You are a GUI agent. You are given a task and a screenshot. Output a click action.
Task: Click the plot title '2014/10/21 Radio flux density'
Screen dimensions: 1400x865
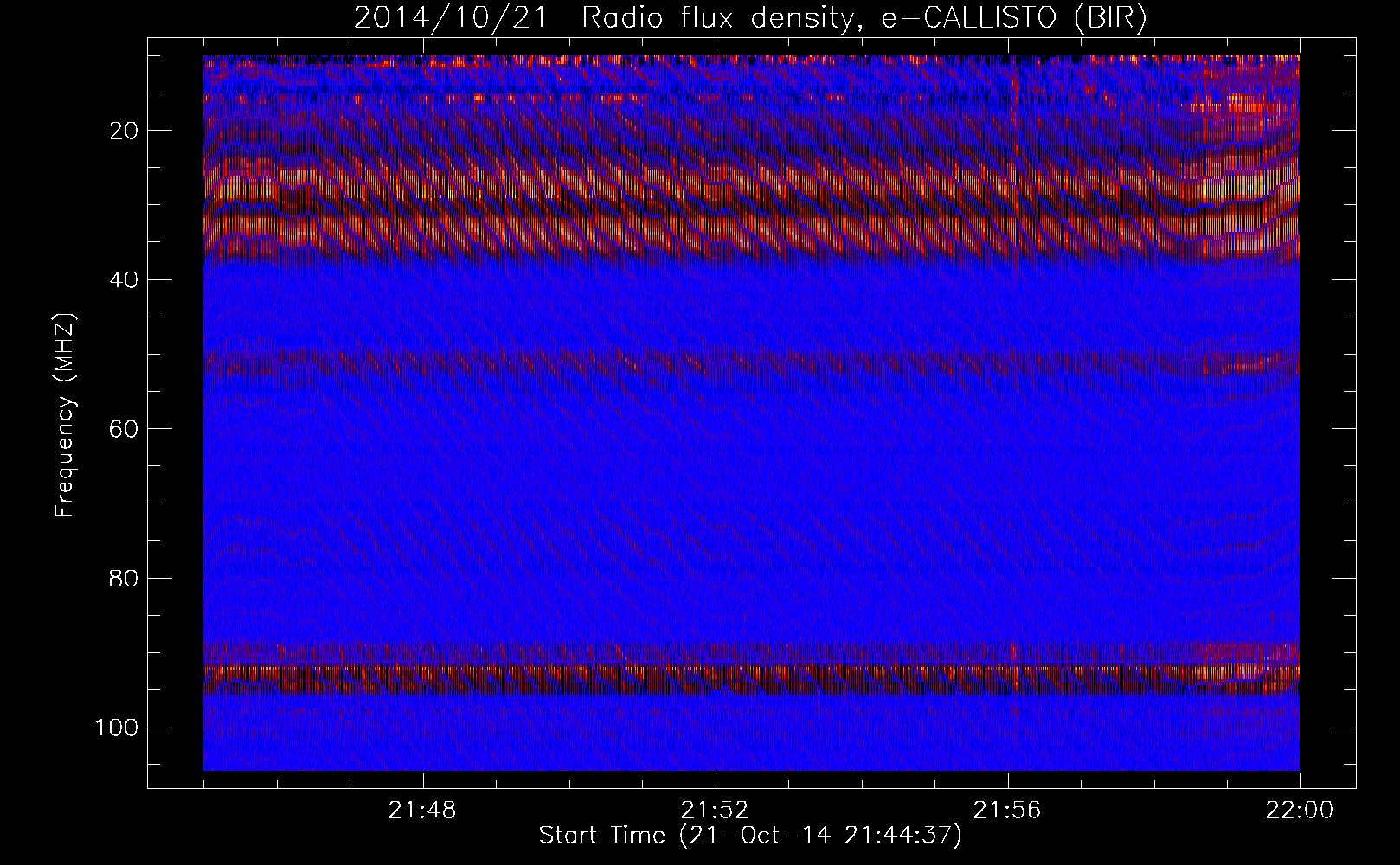tap(749, 18)
